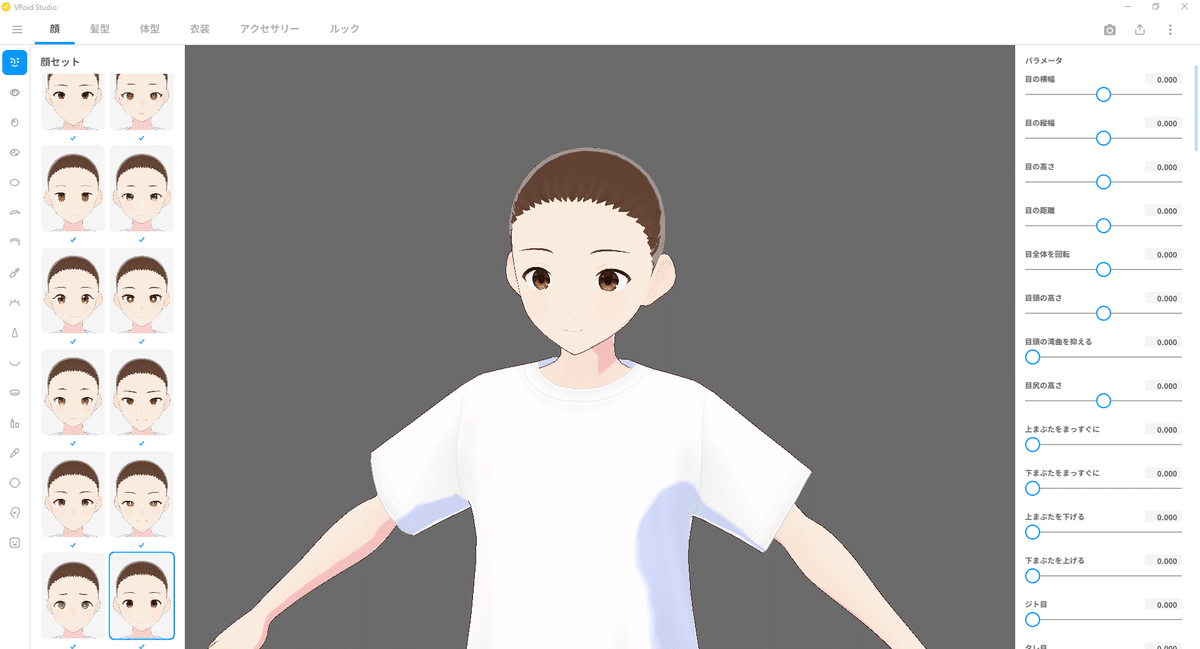
Task: Switch to the 衣装 (Outfit) tab
Action: point(199,29)
